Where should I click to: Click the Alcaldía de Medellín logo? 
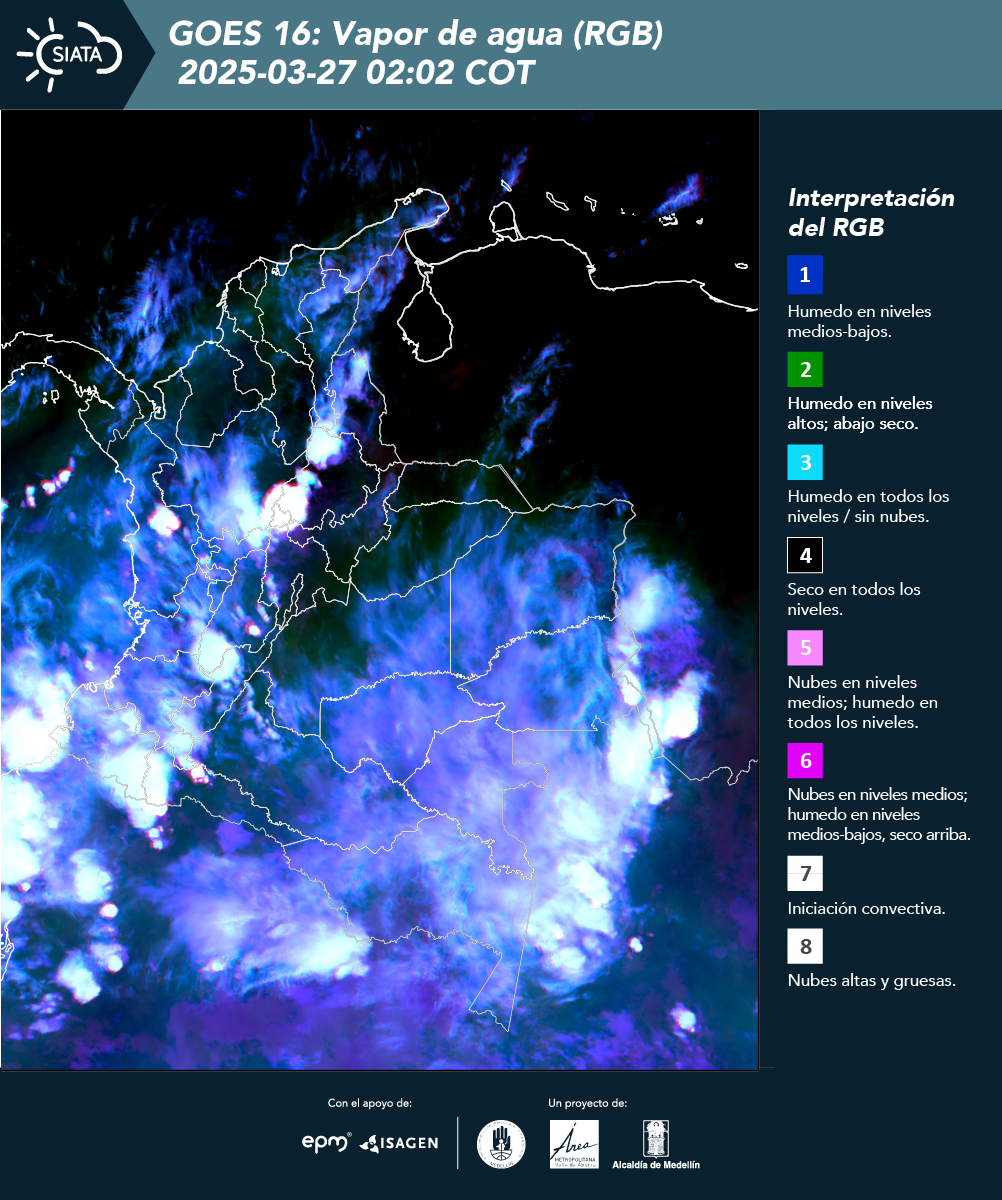pos(656,1144)
